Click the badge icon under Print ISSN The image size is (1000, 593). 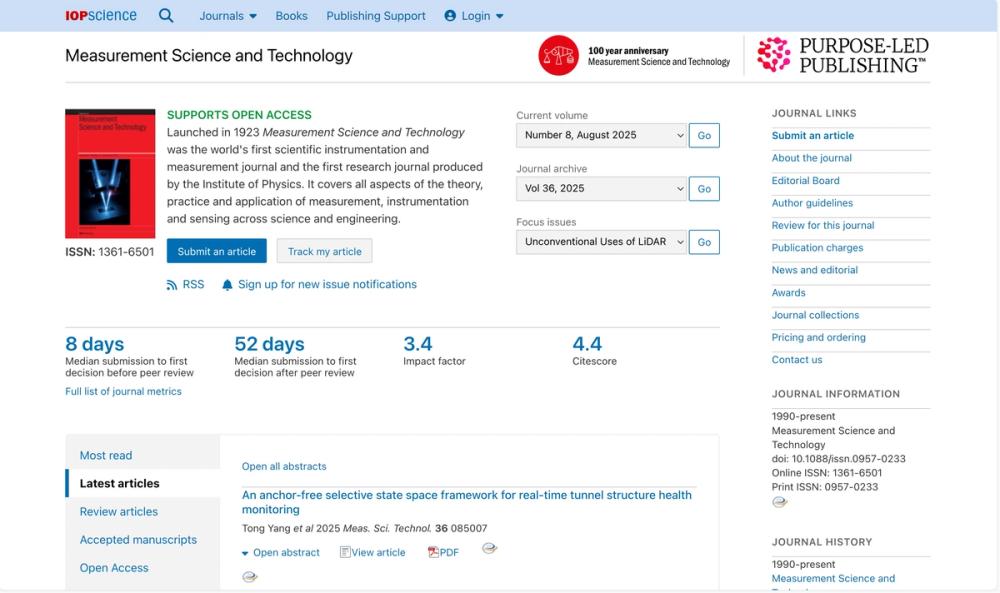point(779,502)
